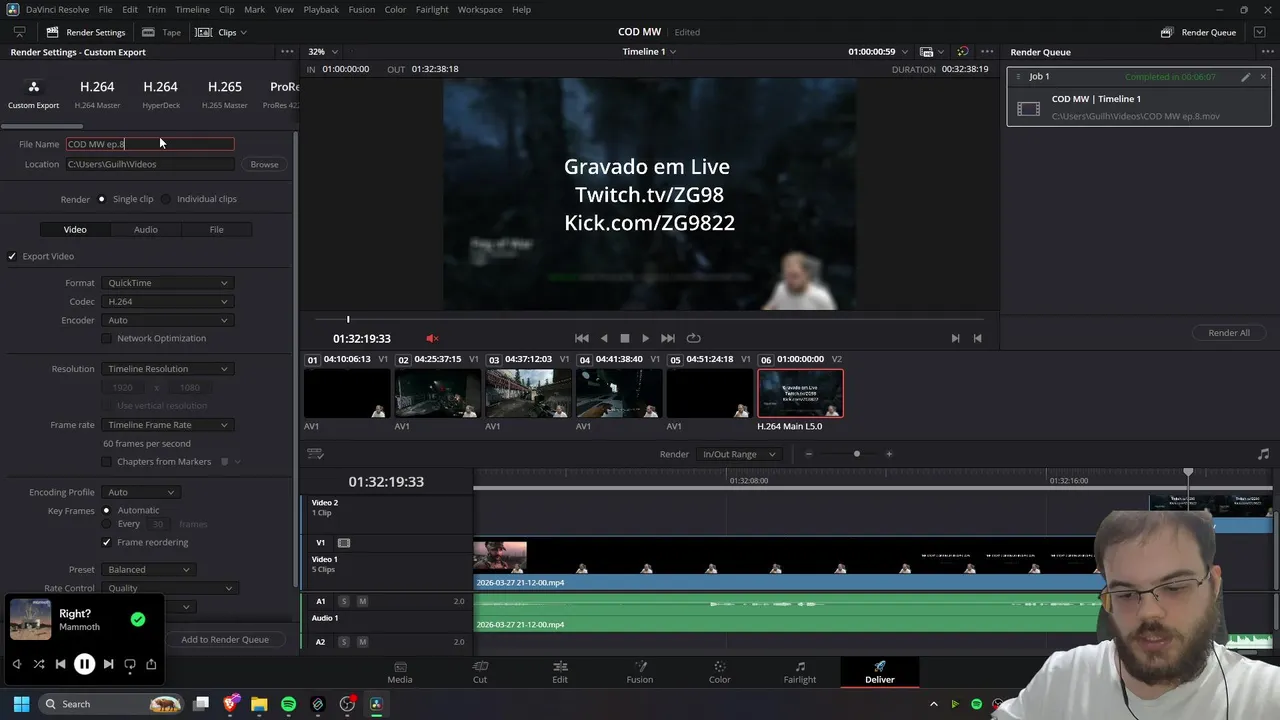Jump to first frame in viewer

coord(582,338)
